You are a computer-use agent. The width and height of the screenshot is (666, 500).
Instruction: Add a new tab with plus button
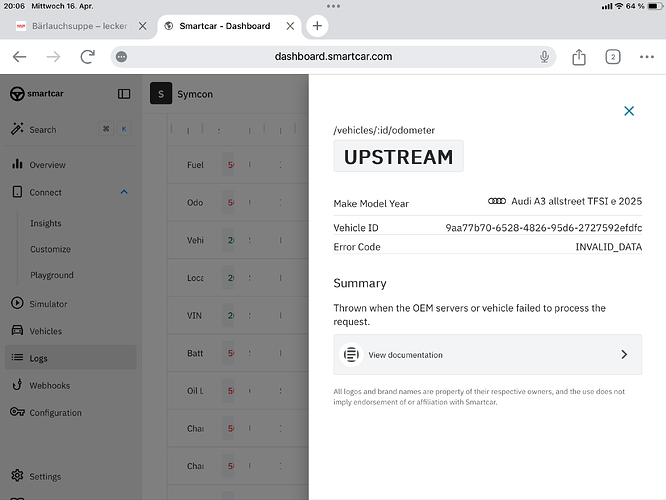point(317,26)
